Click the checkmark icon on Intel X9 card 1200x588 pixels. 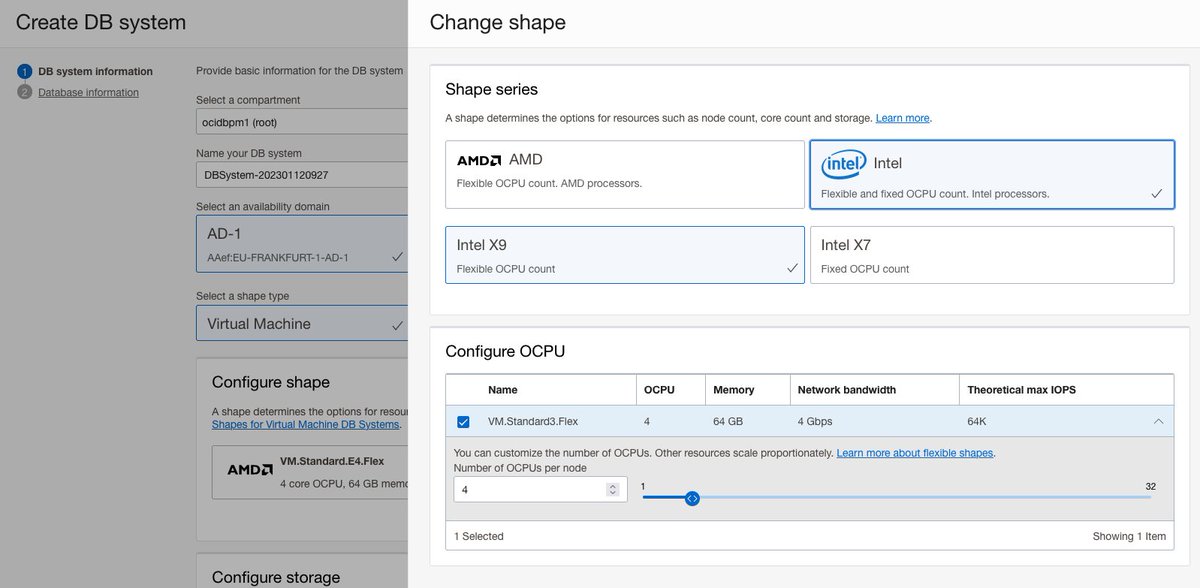(x=792, y=268)
